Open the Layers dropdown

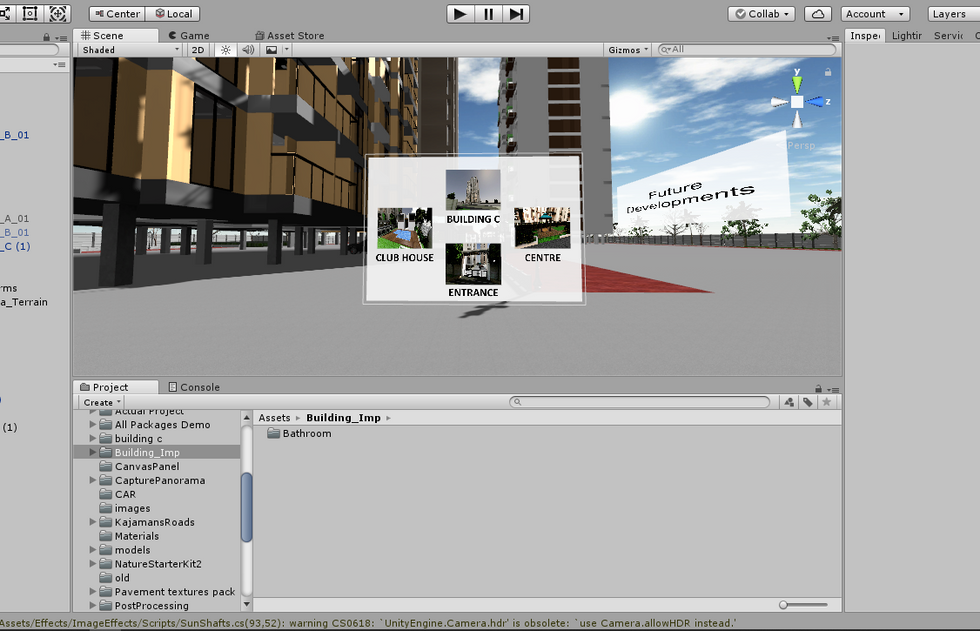[954, 14]
